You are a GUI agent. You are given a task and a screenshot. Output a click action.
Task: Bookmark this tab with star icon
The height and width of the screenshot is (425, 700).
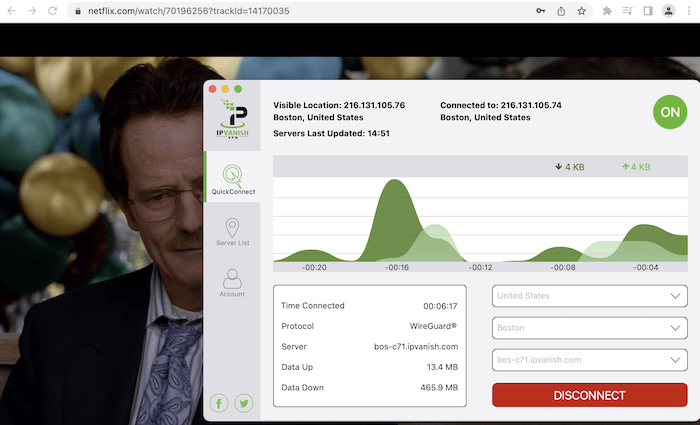pyautogui.click(x=581, y=11)
